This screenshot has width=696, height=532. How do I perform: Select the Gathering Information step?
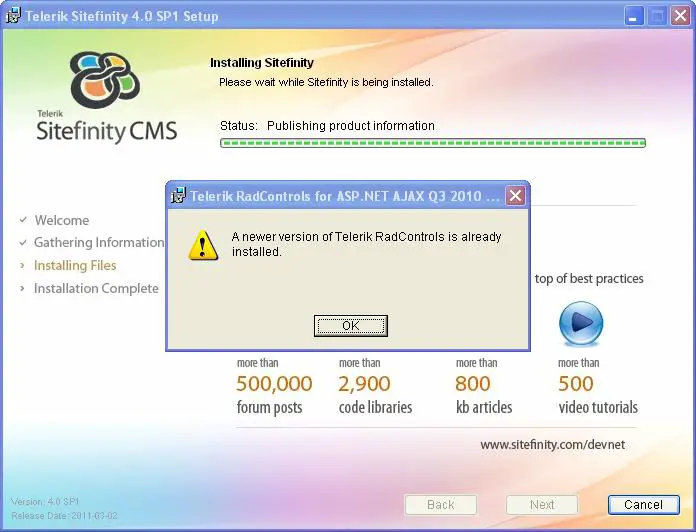pos(99,242)
